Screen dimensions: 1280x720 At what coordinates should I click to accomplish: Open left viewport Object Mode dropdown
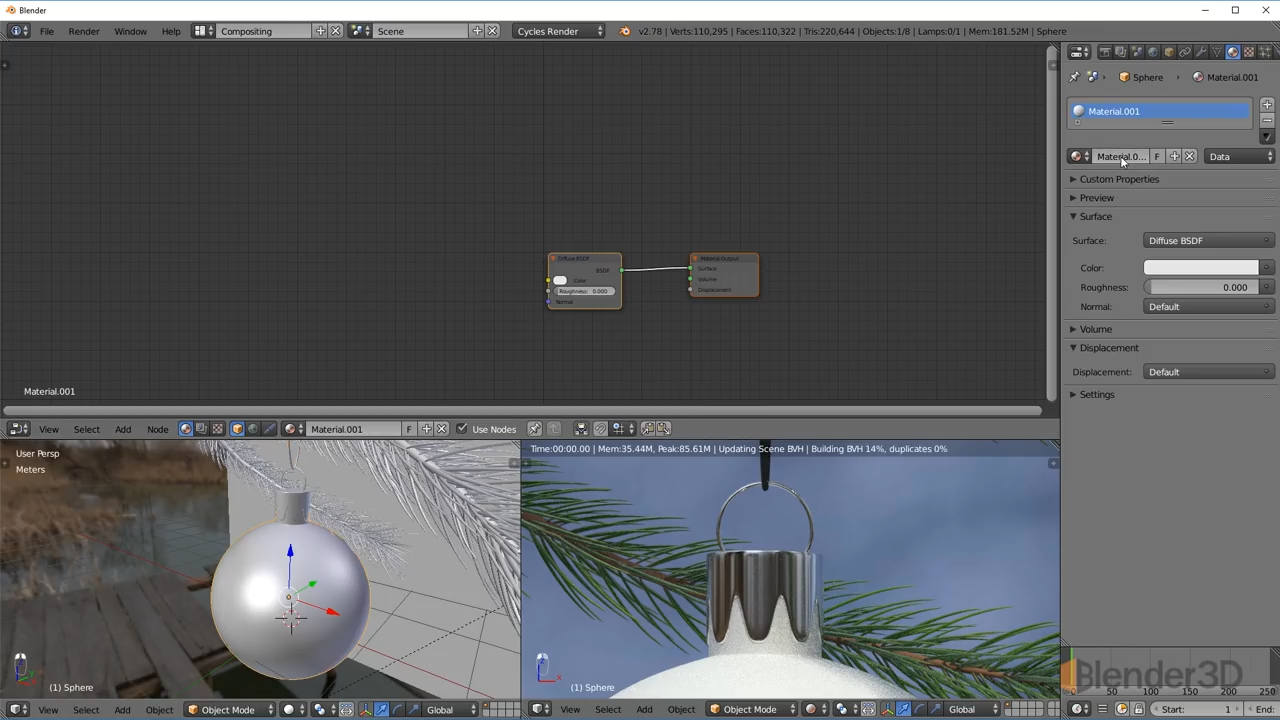click(231, 710)
